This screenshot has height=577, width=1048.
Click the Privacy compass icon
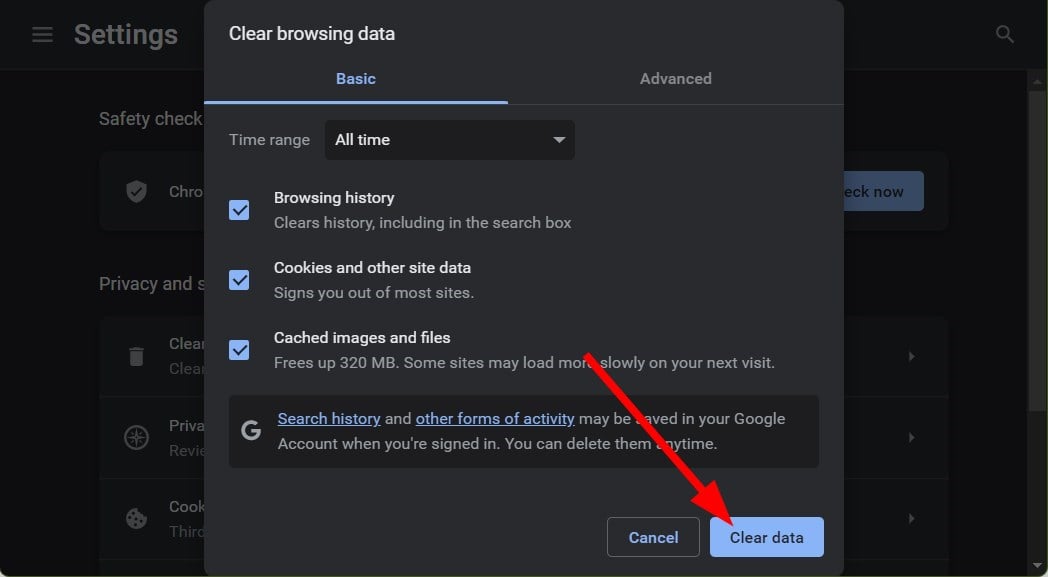click(136, 437)
